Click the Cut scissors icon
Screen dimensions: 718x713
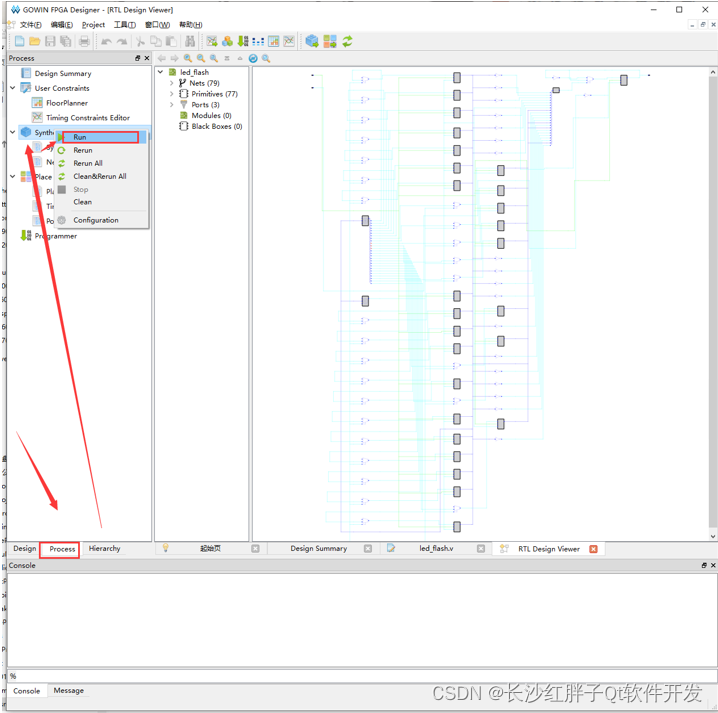click(140, 41)
